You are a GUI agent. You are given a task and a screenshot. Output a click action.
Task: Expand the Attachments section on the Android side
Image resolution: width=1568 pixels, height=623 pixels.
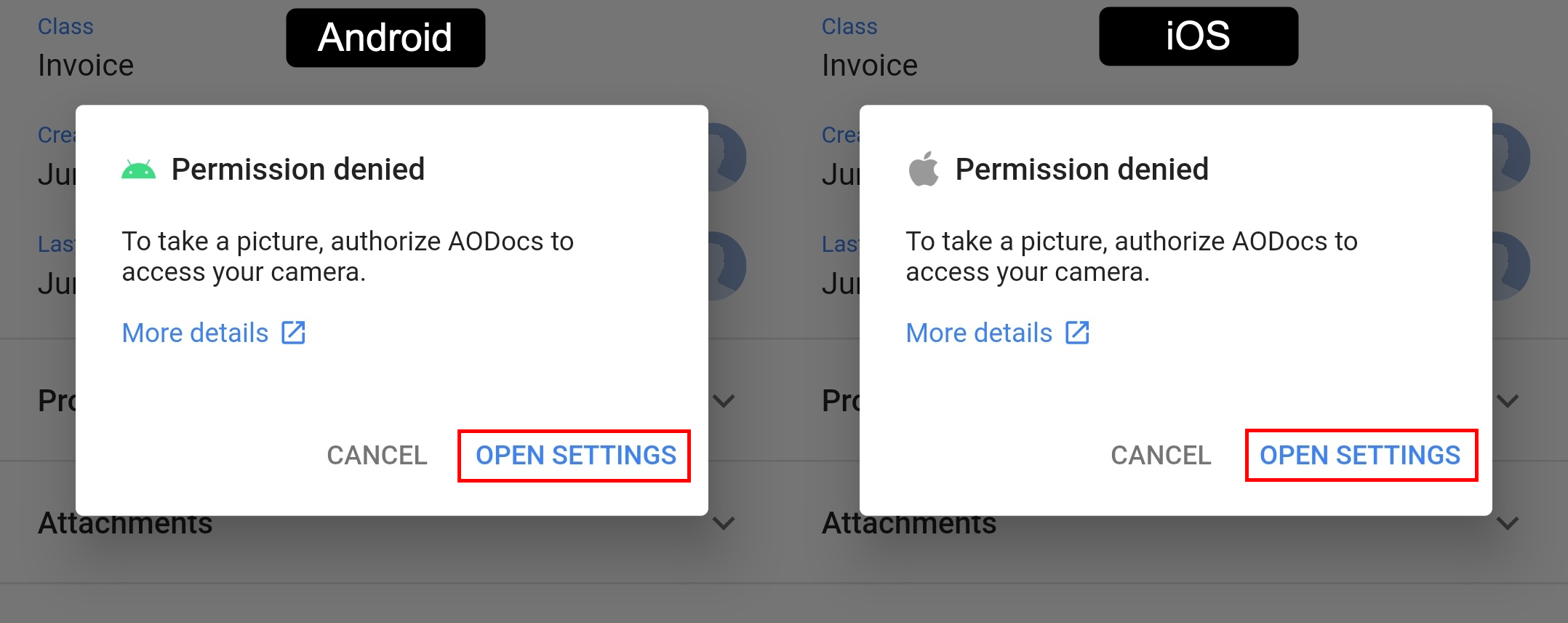(723, 523)
